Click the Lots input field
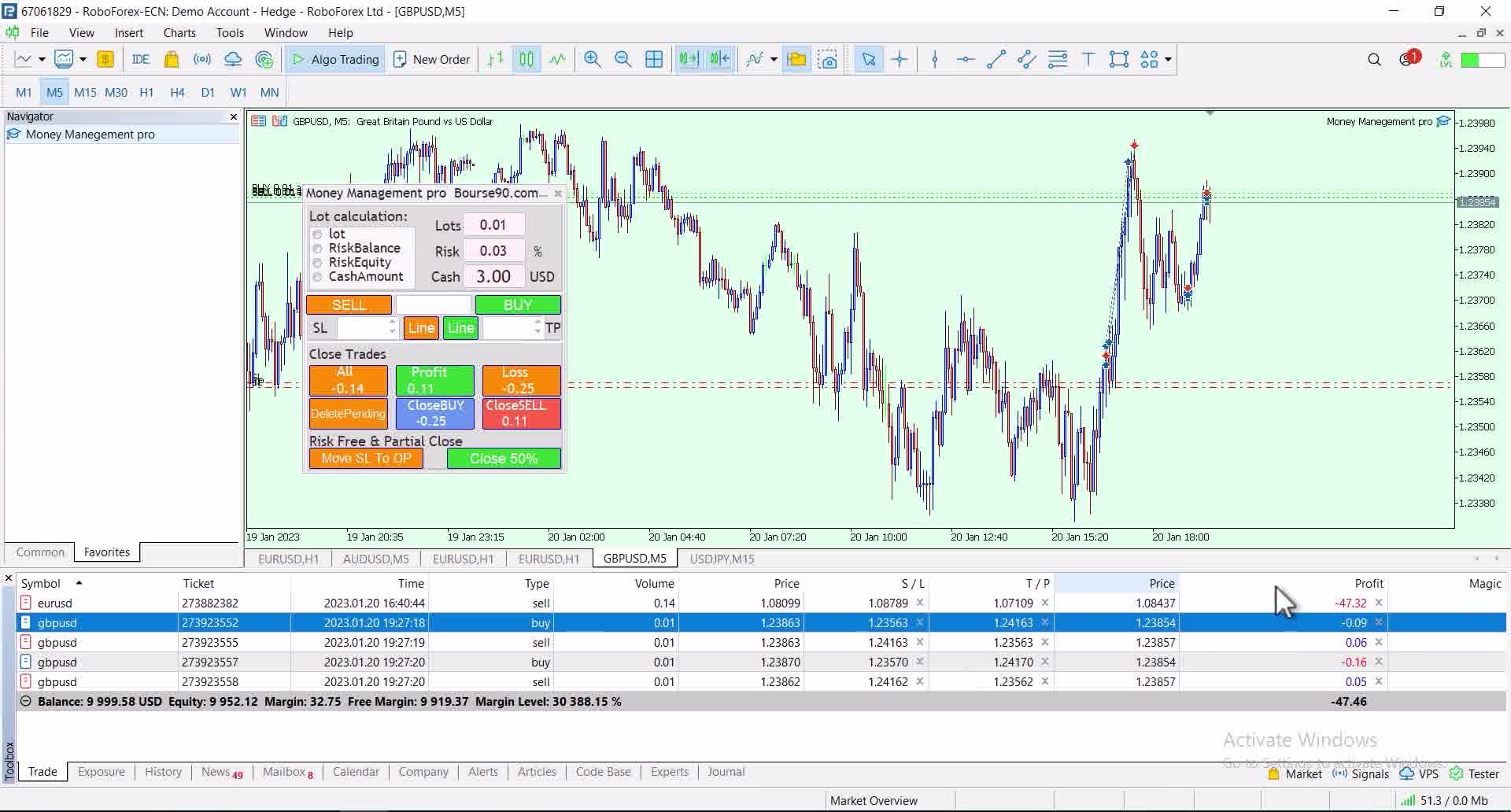 [493, 225]
